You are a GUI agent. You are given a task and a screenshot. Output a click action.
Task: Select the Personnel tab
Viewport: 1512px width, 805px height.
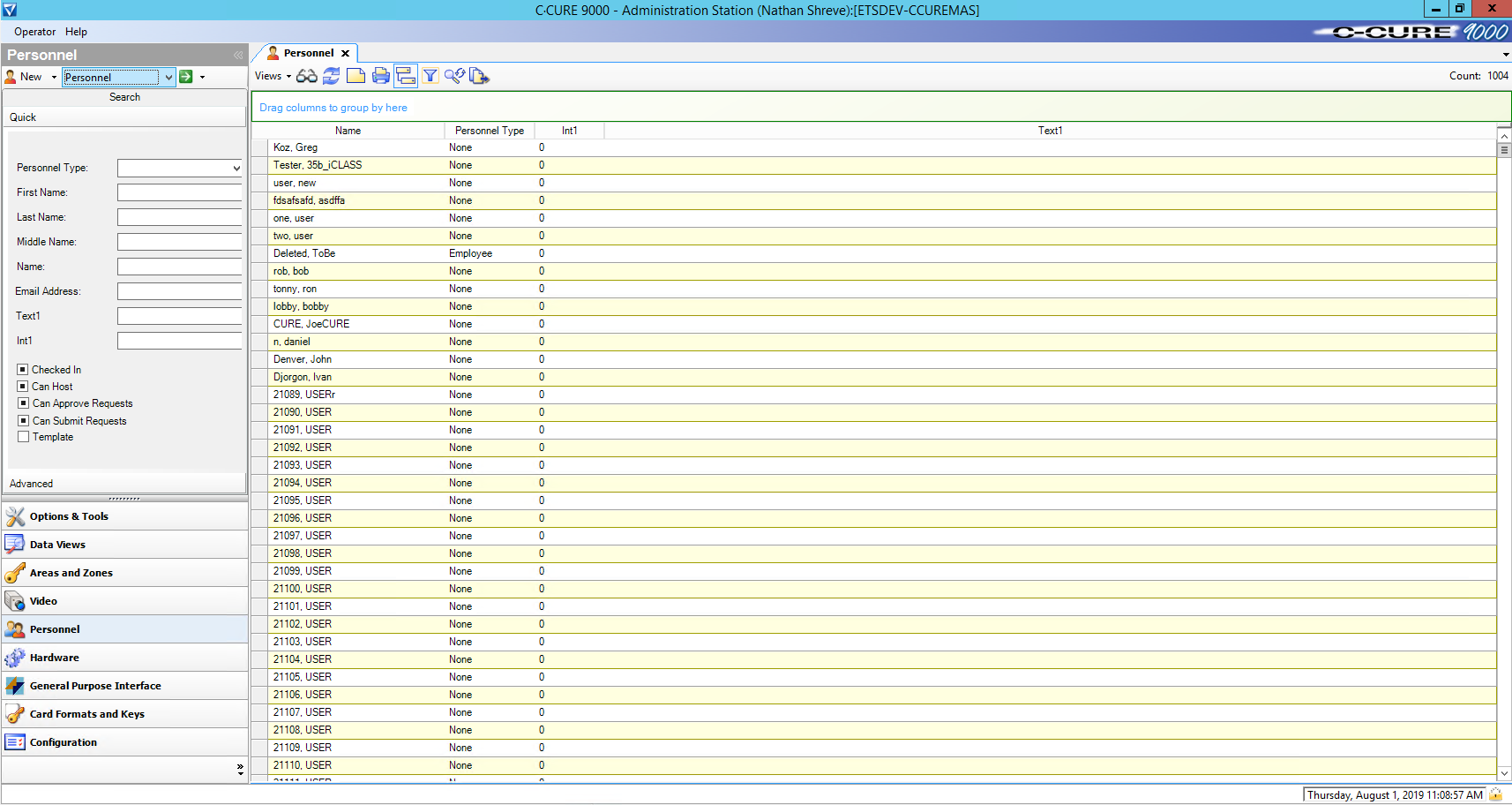(304, 52)
